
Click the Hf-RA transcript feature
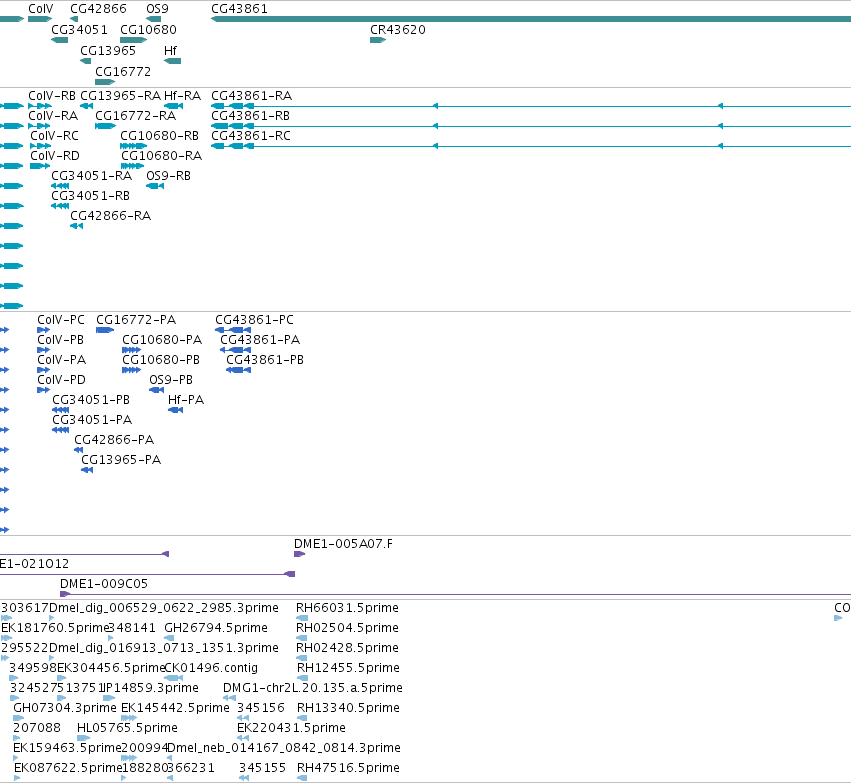pos(173,106)
